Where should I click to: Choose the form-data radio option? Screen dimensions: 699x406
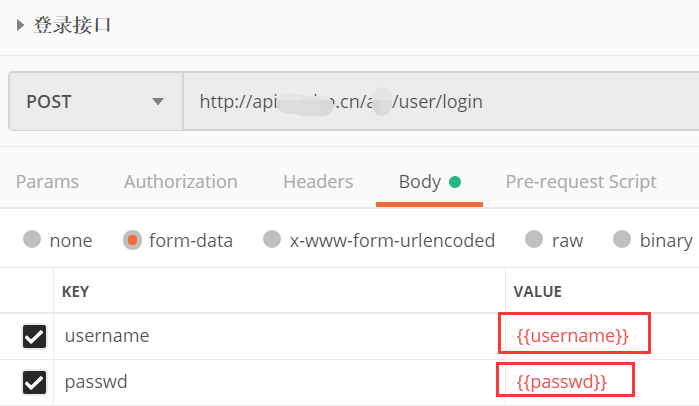tap(132, 240)
